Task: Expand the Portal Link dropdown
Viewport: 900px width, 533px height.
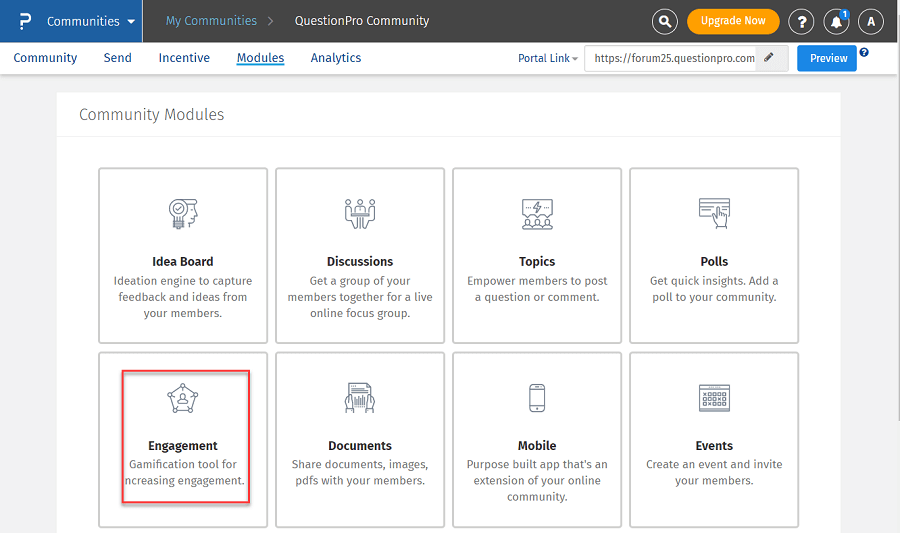Action: coord(548,58)
